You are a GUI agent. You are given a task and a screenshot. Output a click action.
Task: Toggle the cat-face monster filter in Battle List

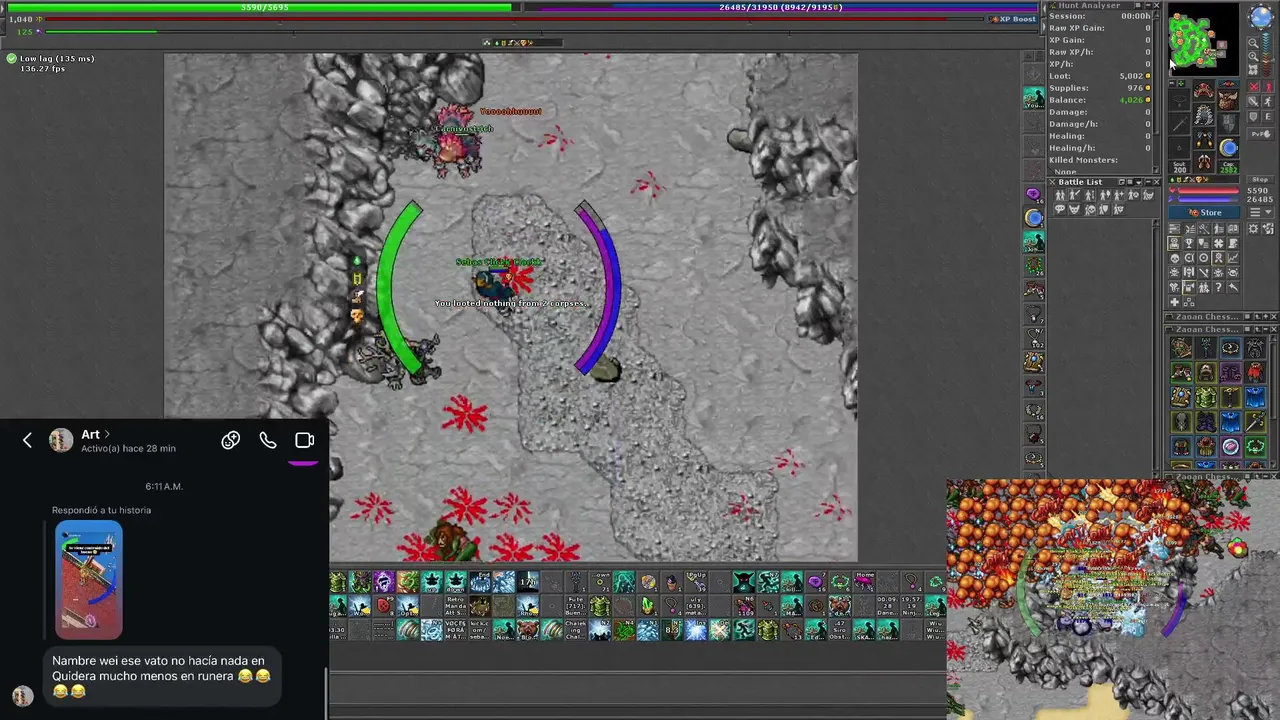click(1074, 209)
